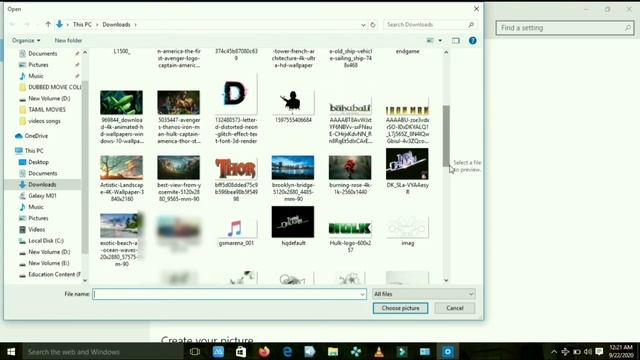This screenshot has height=360, width=640.
Task: Click the Search Downloads box
Action: 430,24
